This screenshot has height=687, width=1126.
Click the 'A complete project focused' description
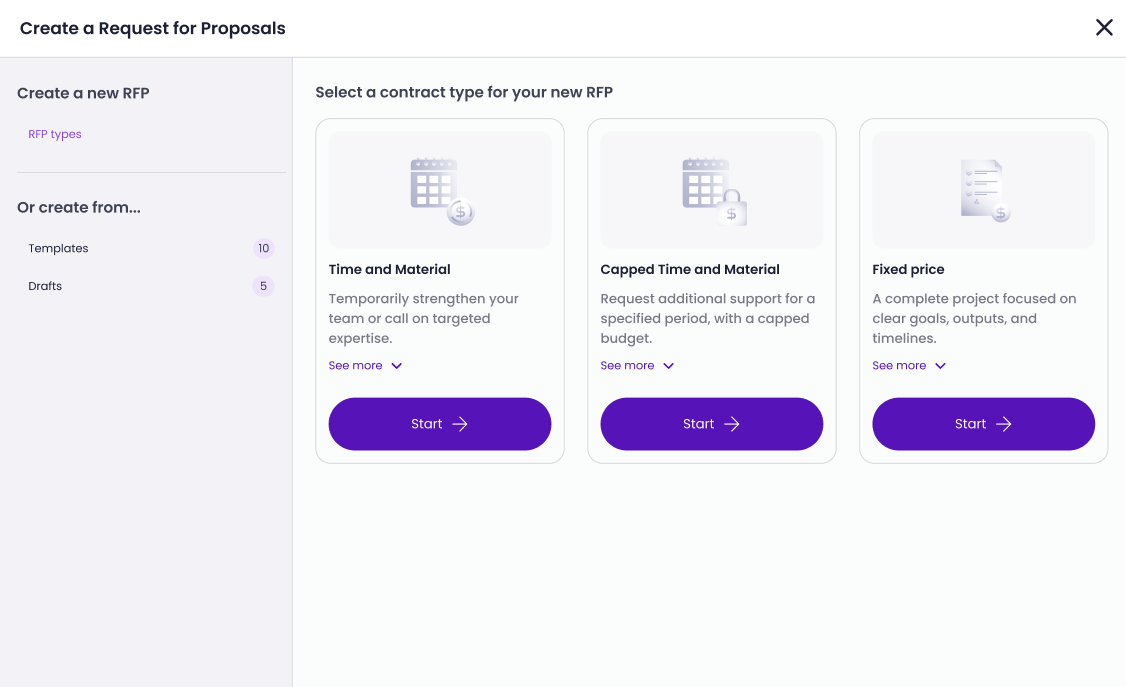coord(974,318)
